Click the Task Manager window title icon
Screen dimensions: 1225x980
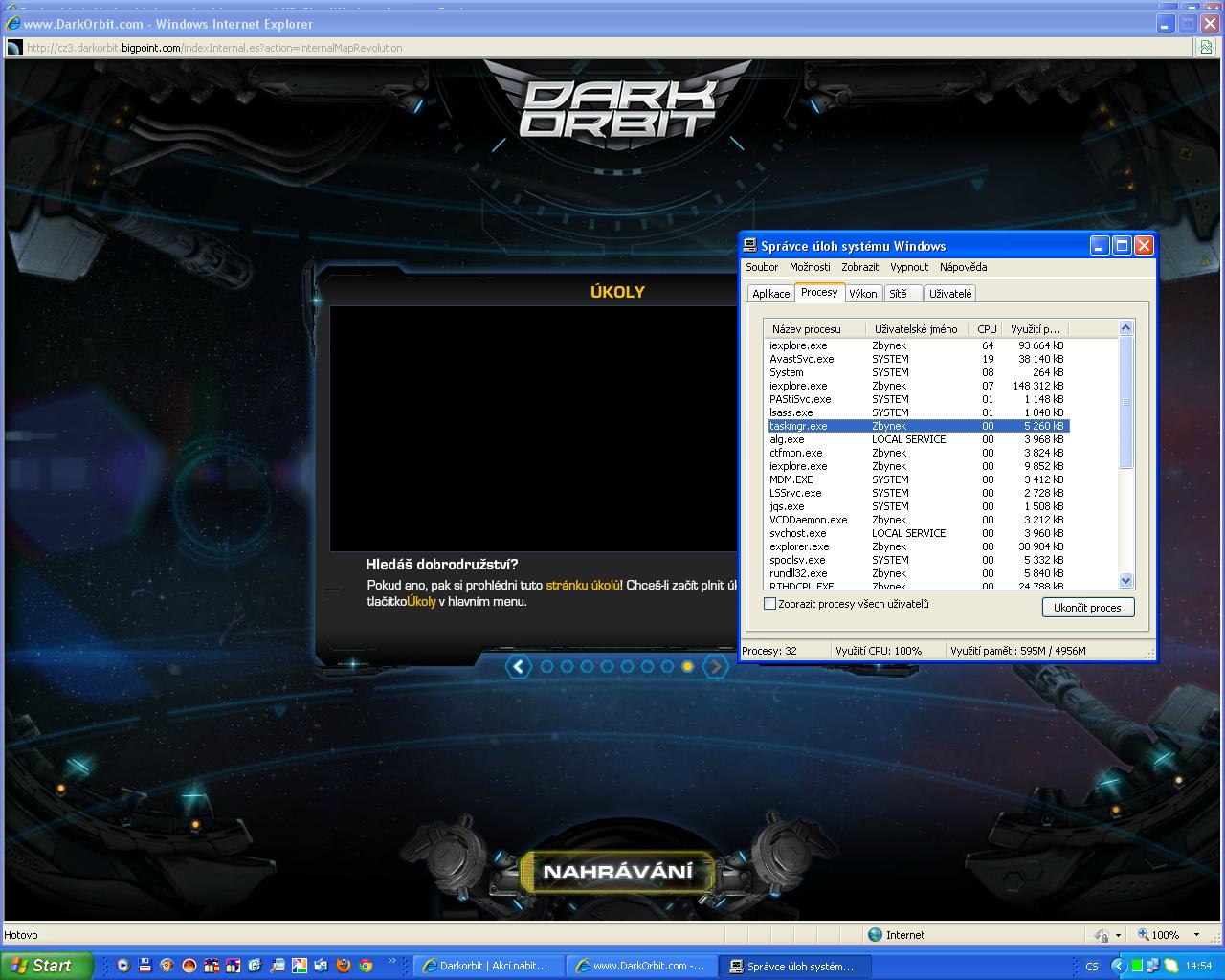point(751,246)
